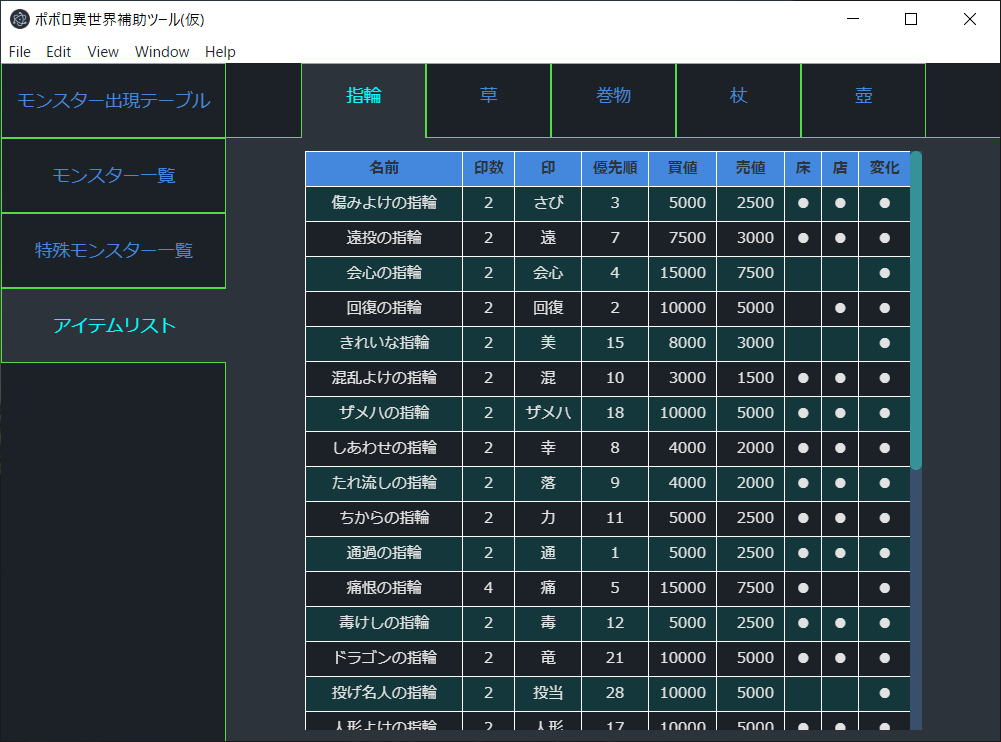Click the 床 dot in 痛恨の指輪 row
The height and width of the screenshot is (742, 1001).
(x=803, y=588)
